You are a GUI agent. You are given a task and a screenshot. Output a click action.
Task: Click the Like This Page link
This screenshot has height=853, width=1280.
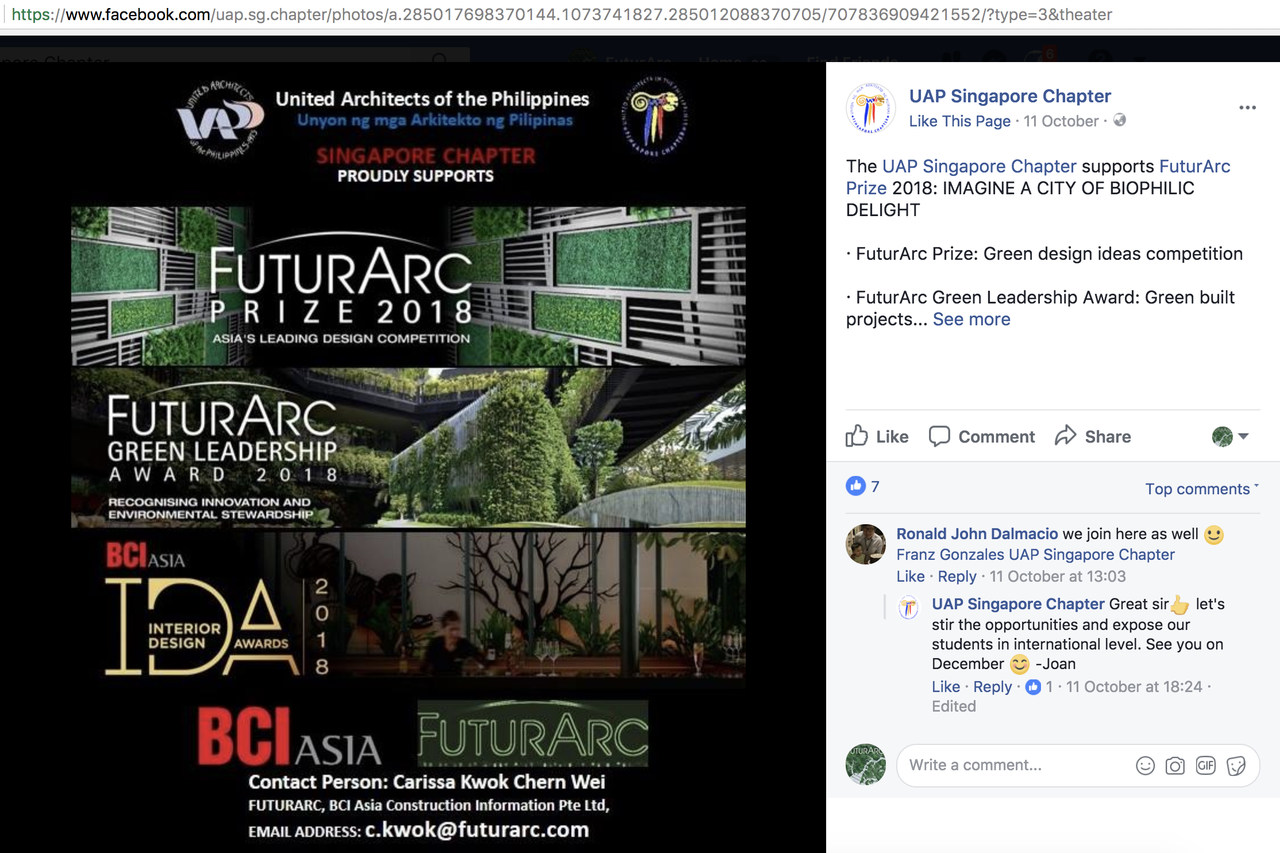(x=960, y=121)
